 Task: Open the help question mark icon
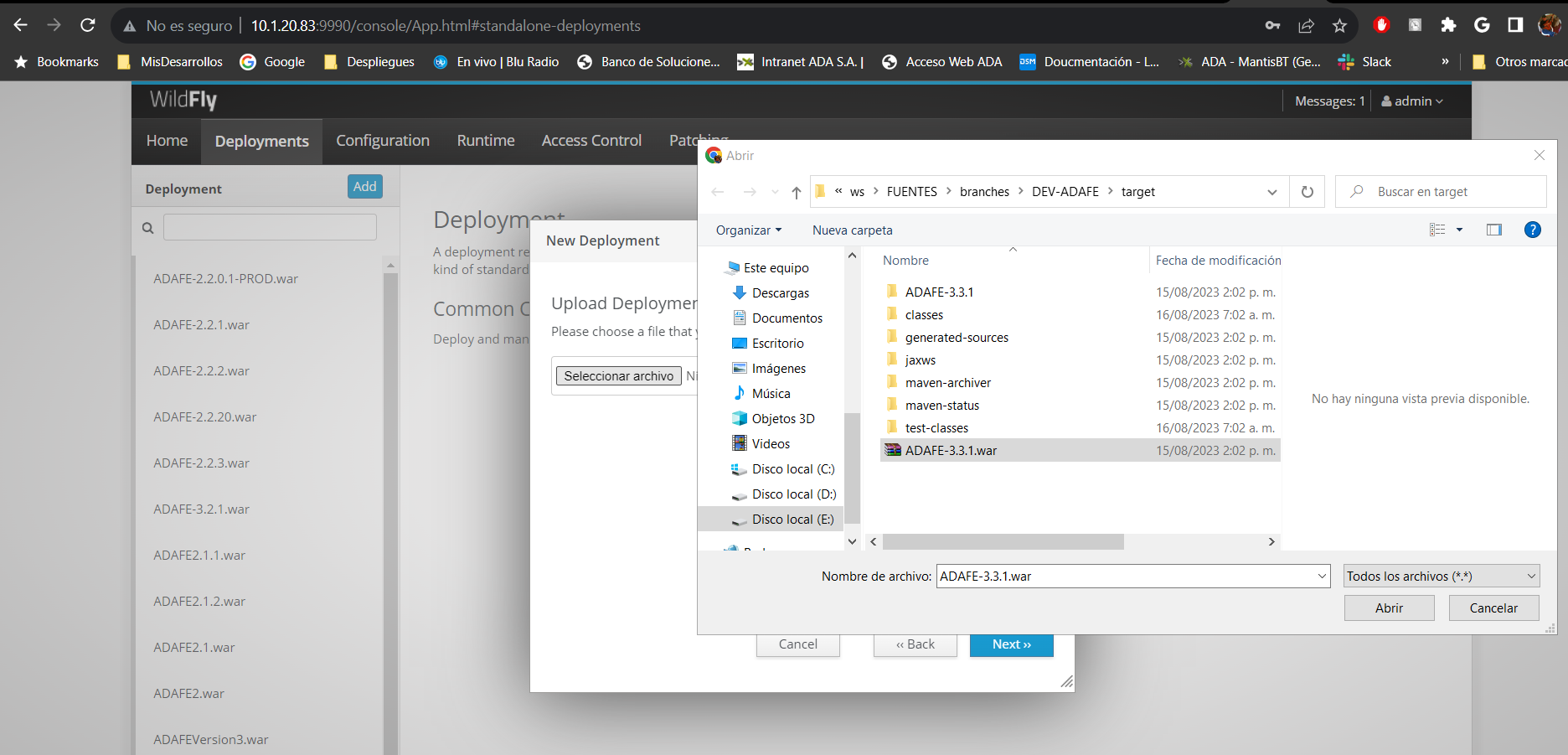[x=1532, y=230]
